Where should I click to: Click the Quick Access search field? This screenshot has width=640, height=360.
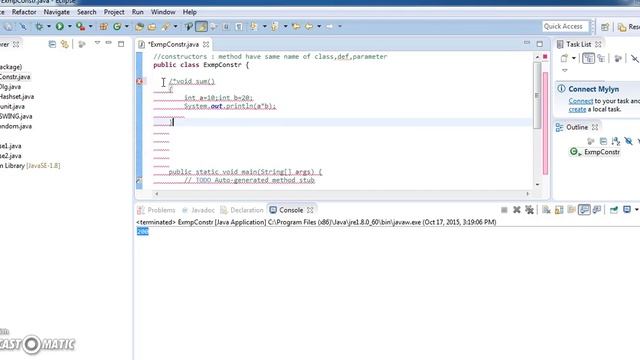(x=565, y=27)
